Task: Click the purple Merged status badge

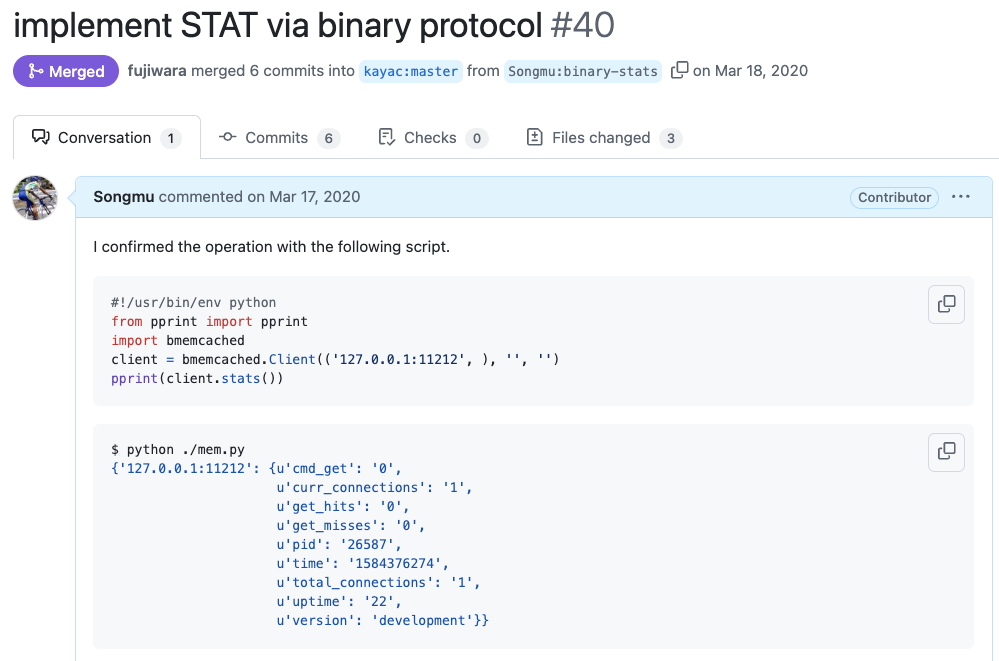Action: point(66,71)
